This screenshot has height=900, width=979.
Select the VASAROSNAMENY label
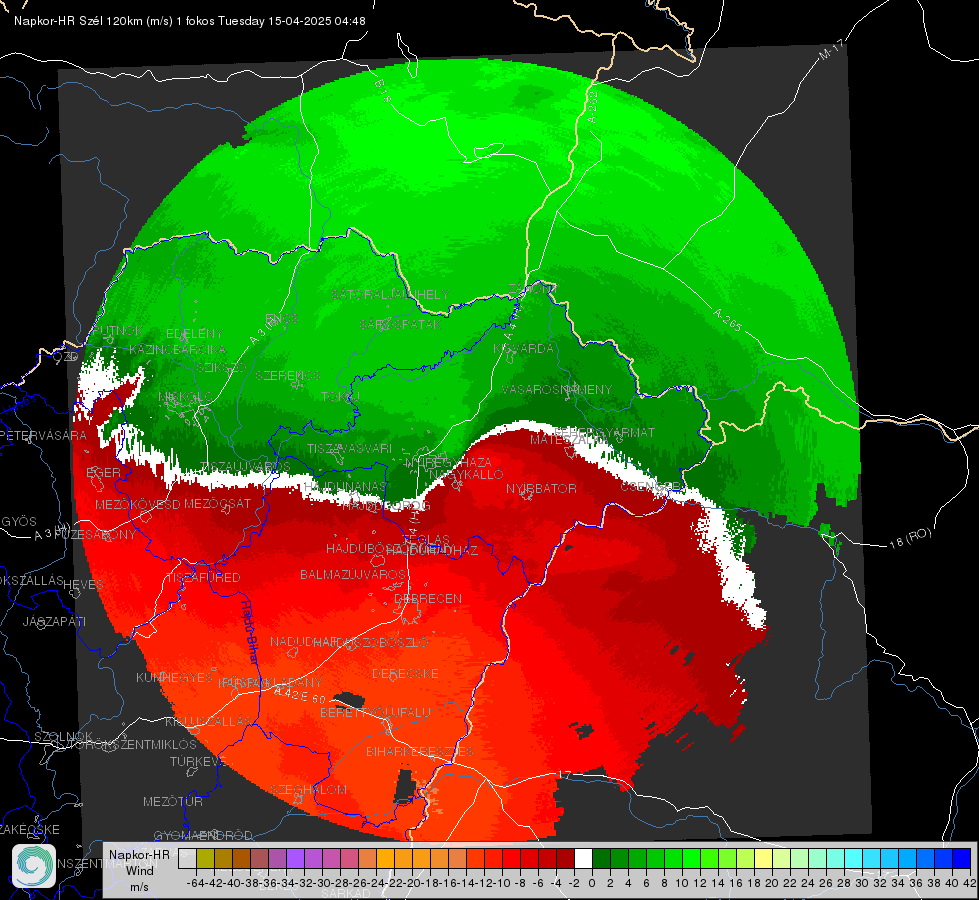[557, 389]
